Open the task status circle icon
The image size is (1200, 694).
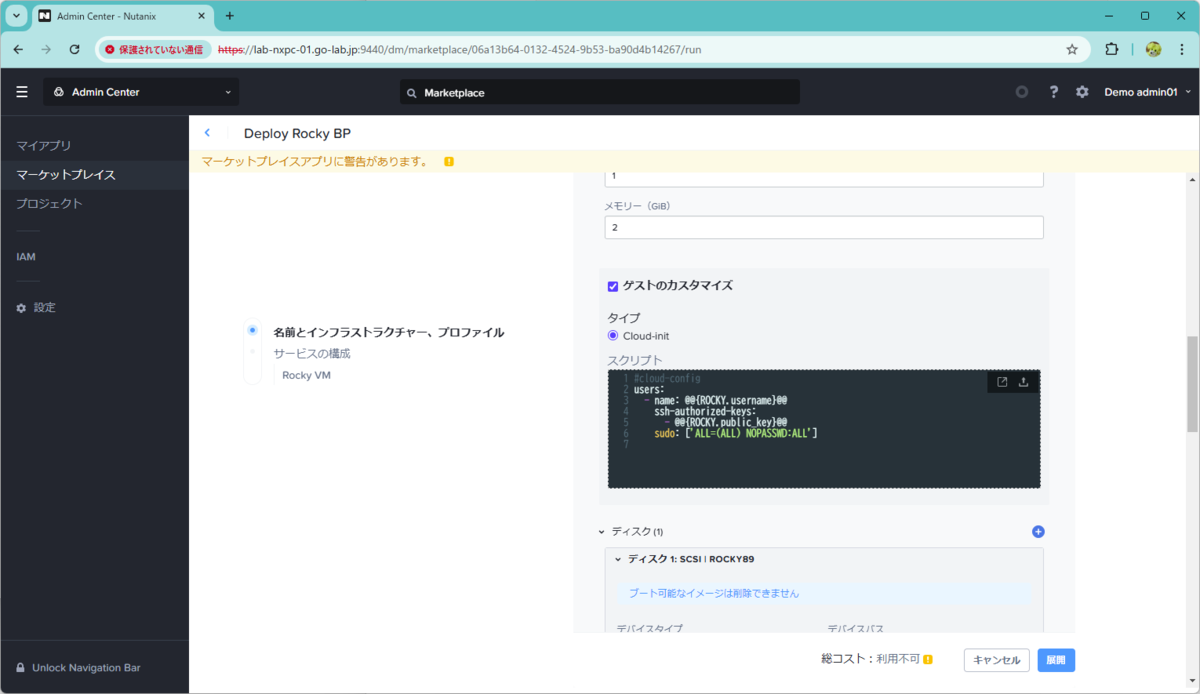[1021, 92]
